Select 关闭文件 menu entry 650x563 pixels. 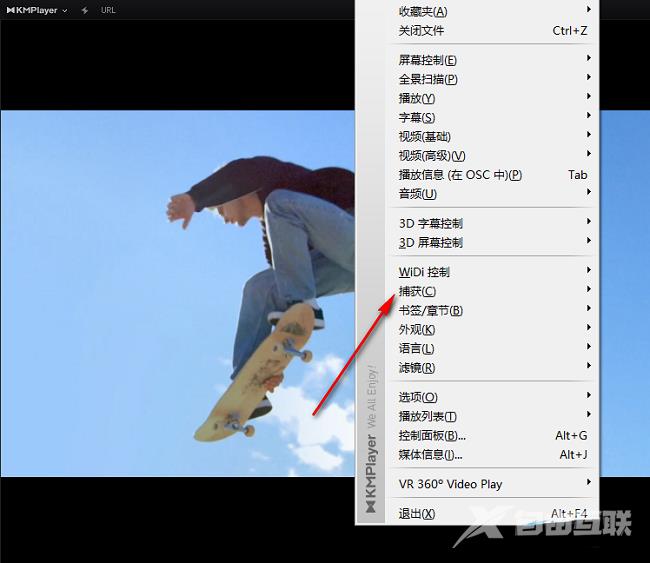(x=421, y=31)
